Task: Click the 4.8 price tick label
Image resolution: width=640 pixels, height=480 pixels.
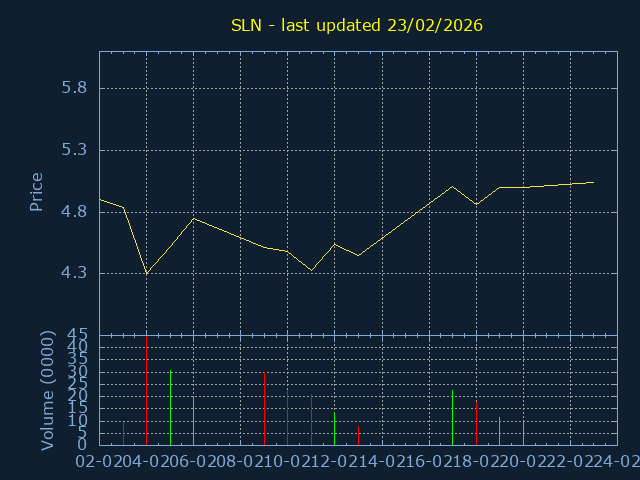Action: 74,212
